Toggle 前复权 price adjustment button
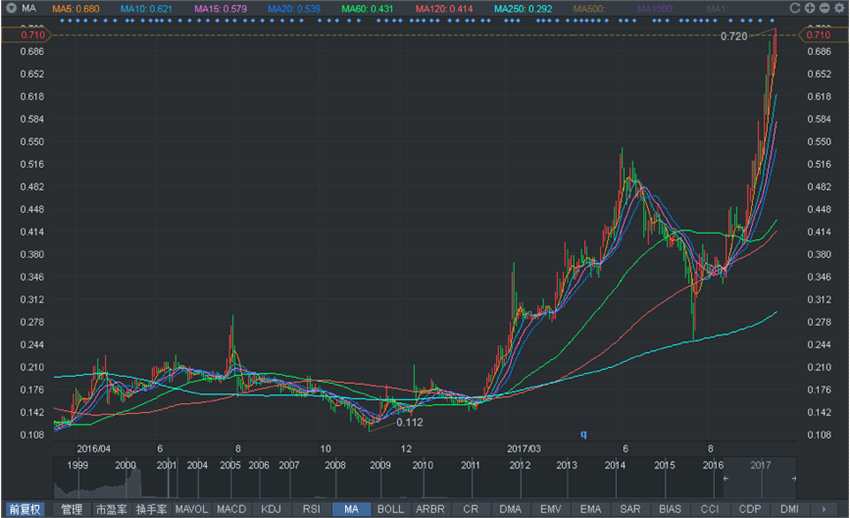 [x=24, y=509]
